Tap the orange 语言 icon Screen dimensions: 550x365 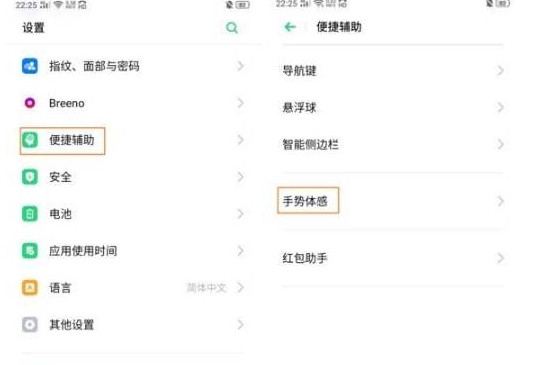[x=30, y=288]
